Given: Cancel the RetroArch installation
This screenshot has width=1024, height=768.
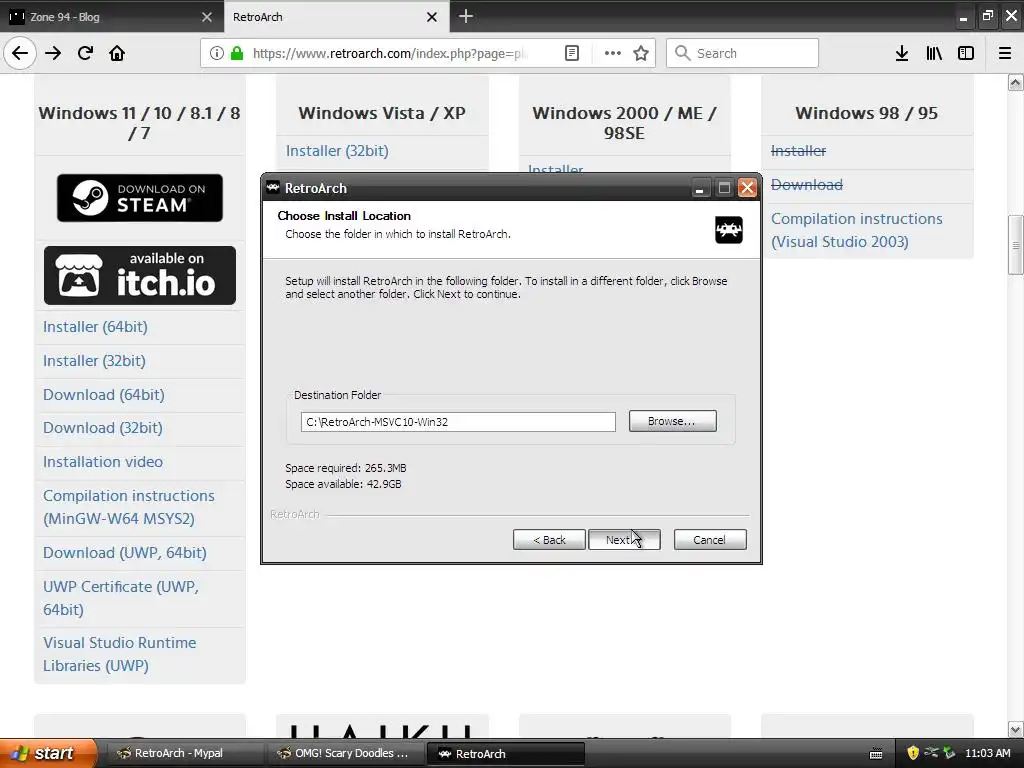Looking at the screenshot, I should (710, 539).
